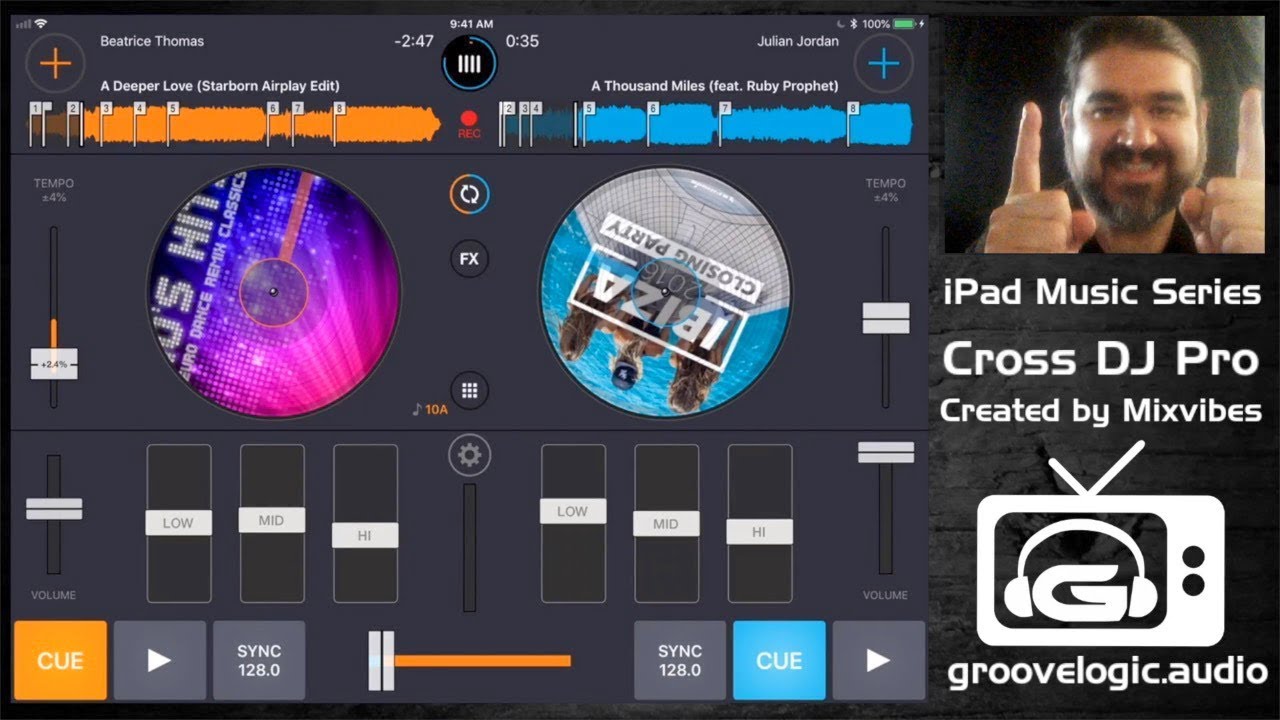The image size is (1280, 720).
Task: Load a track with orange plus button
Action: [x=55, y=64]
